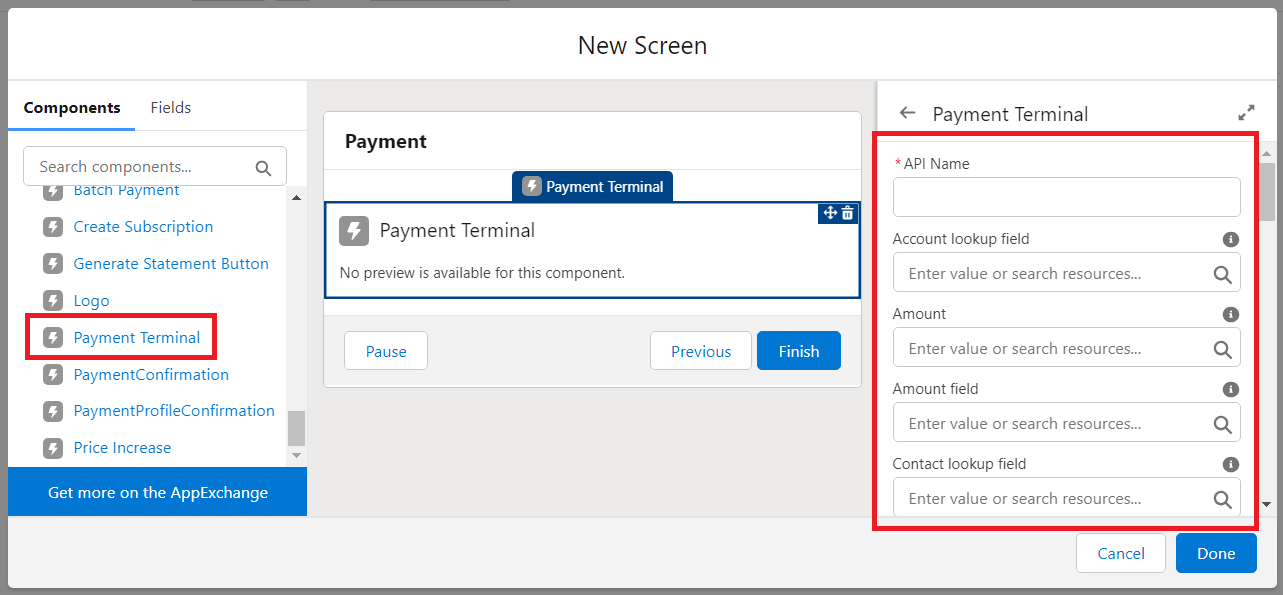Click the Cancel button
Image resolution: width=1283 pixels, height=595 pixels.
(x=1120, y=553)
